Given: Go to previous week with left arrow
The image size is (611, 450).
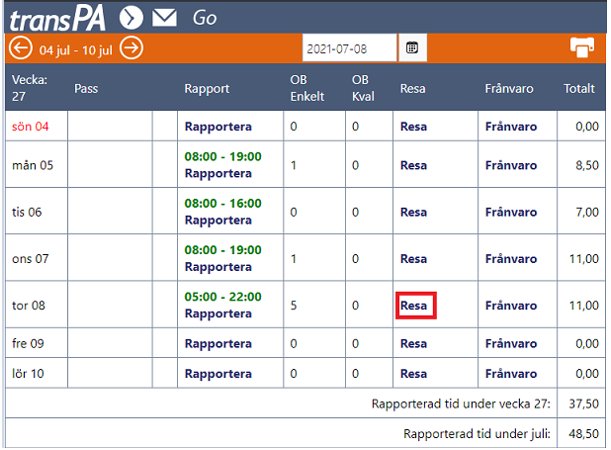Looking at the screenshot, I should pyautogui.click(x=20, y=48).
